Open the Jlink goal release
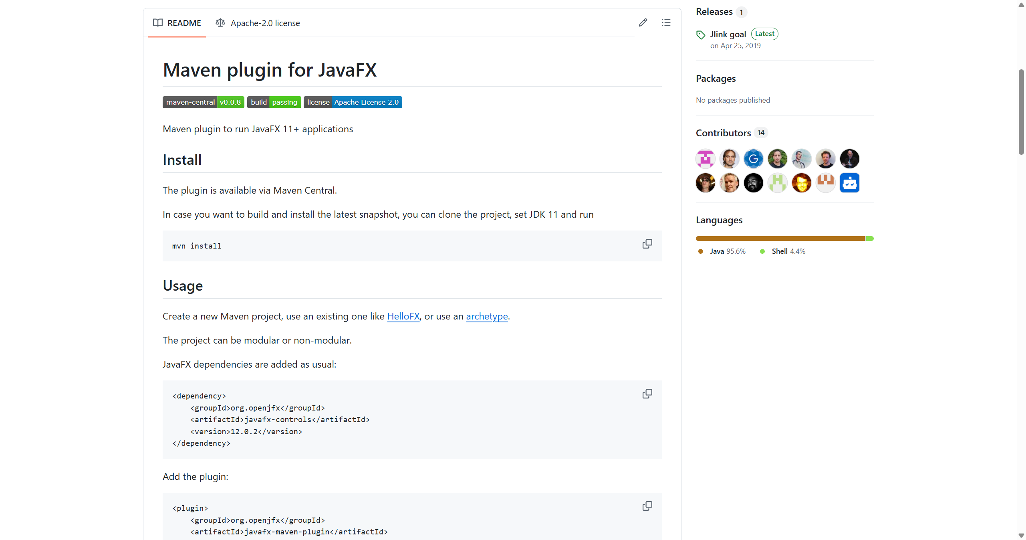The height and width of the screenshot is (540, 1026). [x=728, y=34]
